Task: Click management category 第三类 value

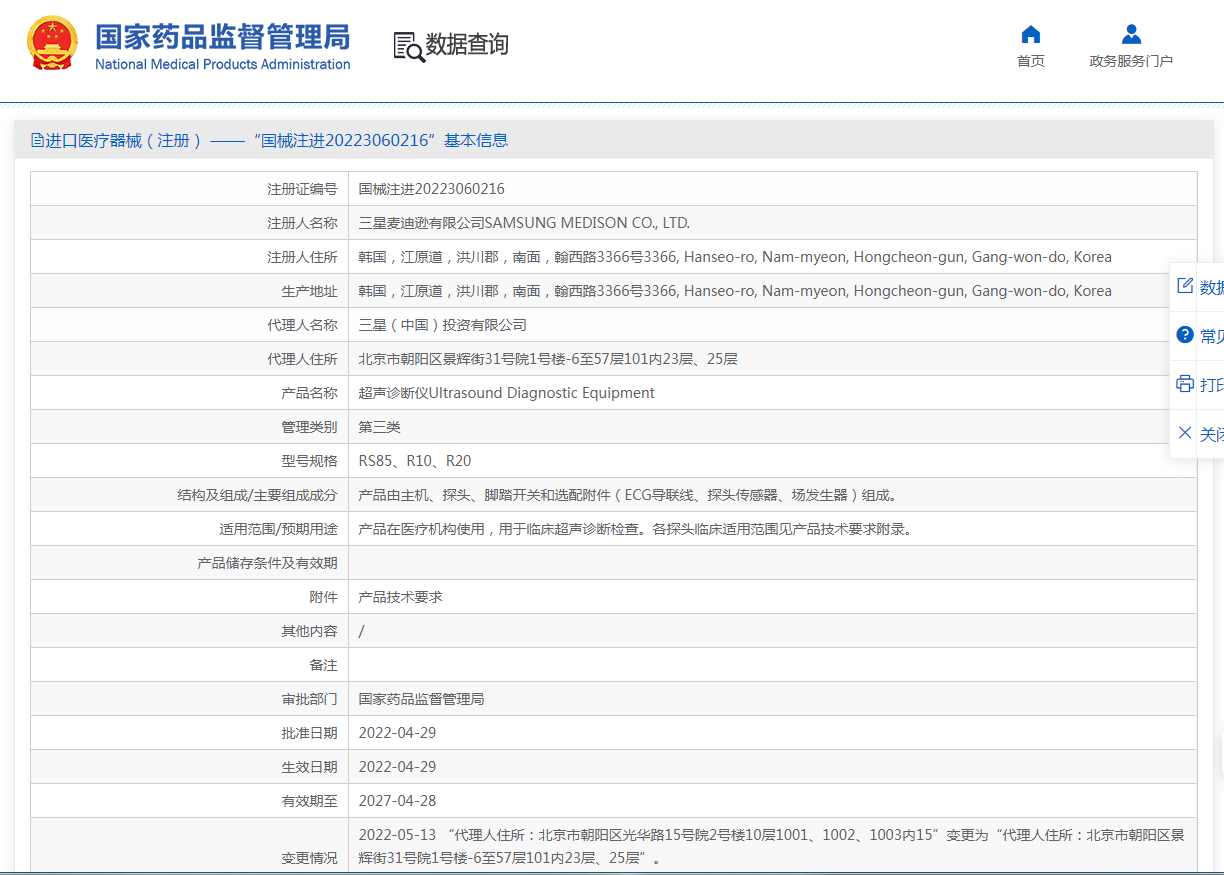Action: [380, 427]
